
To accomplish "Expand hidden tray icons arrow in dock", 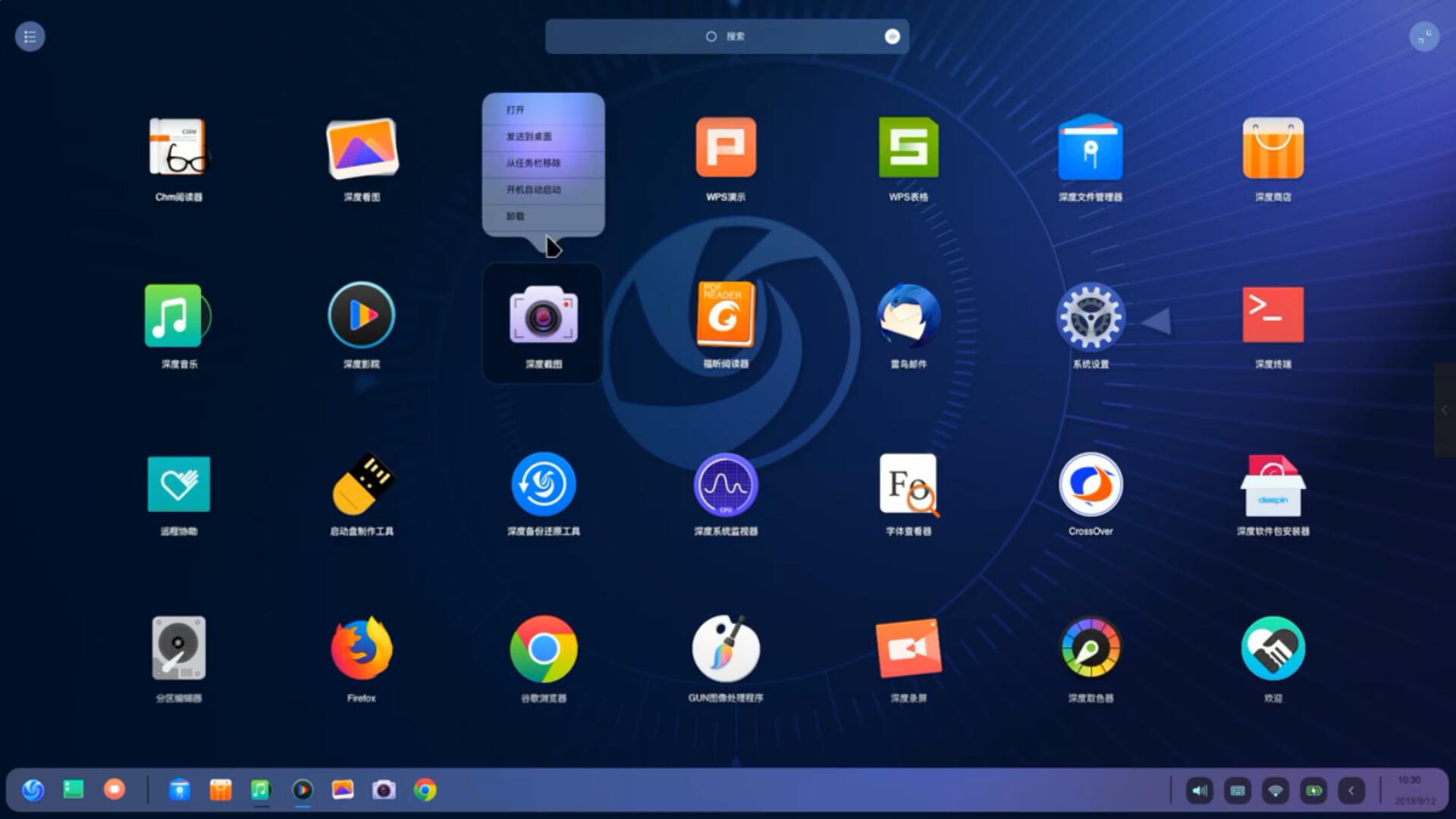I will (x=1351, y=790).
